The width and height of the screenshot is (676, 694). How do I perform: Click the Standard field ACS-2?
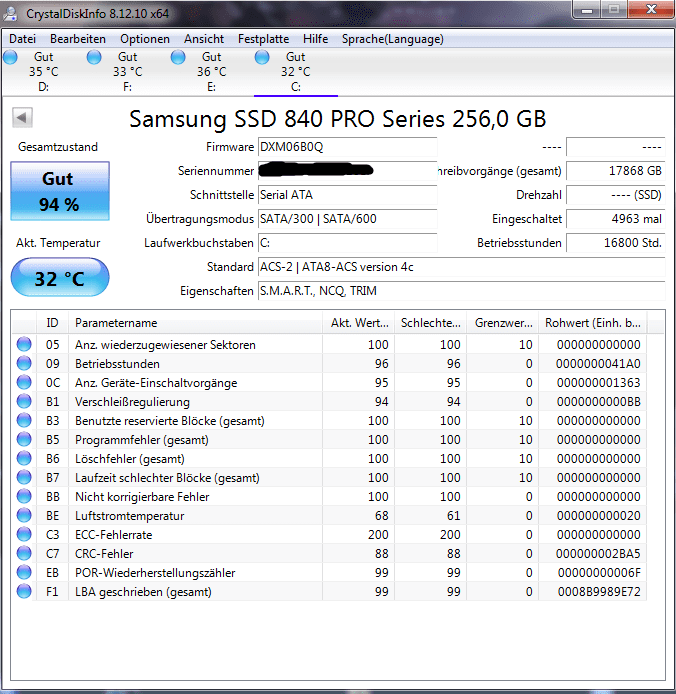point(461,267)
